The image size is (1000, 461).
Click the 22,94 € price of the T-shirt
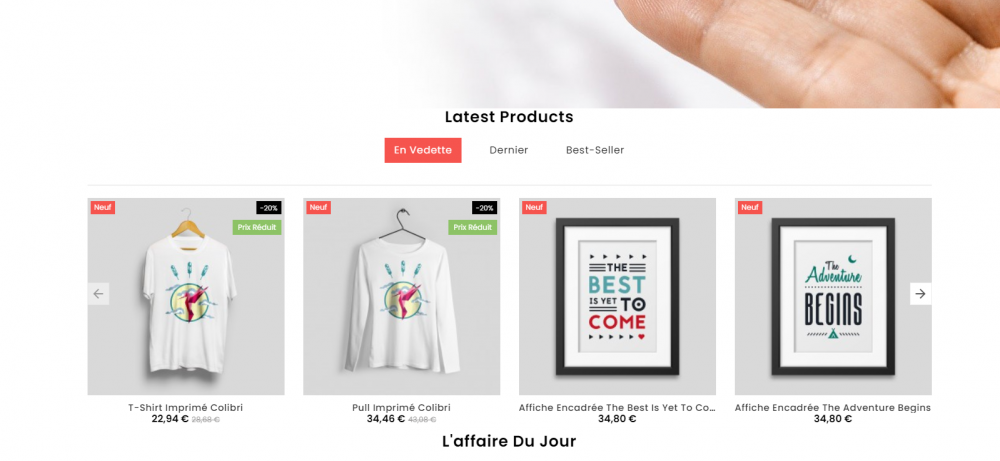170,419
